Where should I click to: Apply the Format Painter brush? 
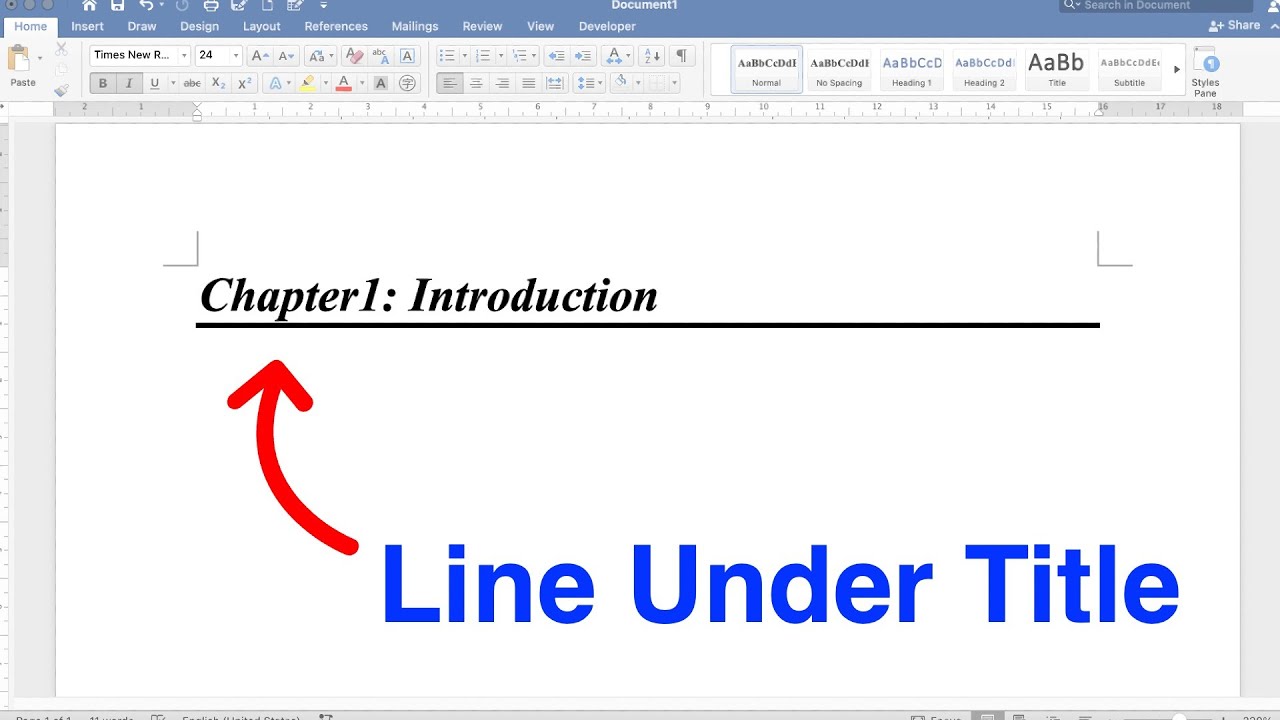pos(61,90)
